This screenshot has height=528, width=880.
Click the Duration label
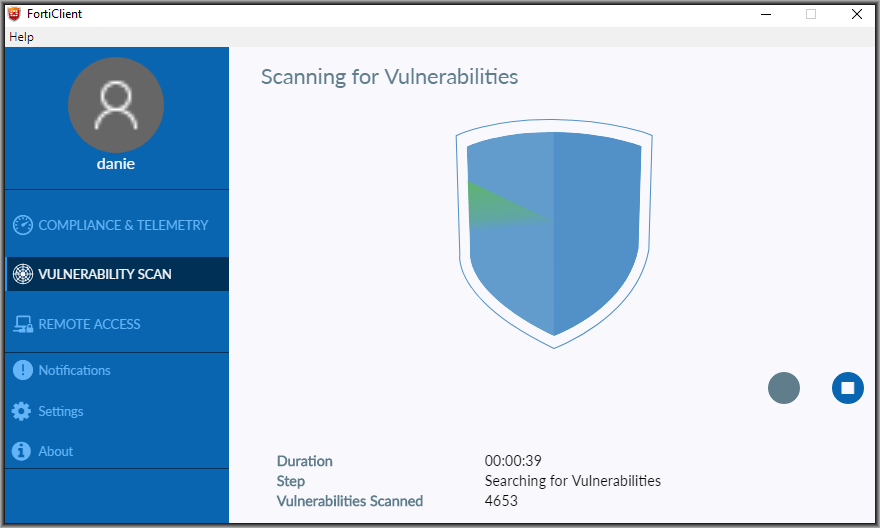[305, 461]
